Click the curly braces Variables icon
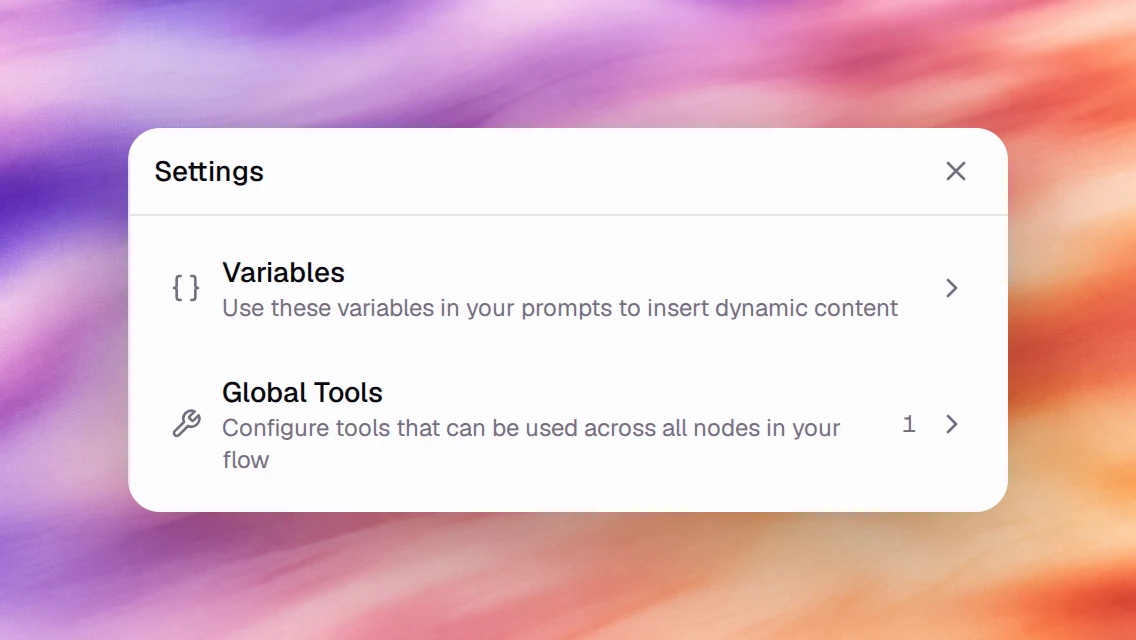1136x640 pixels. [x=186, y=288]
